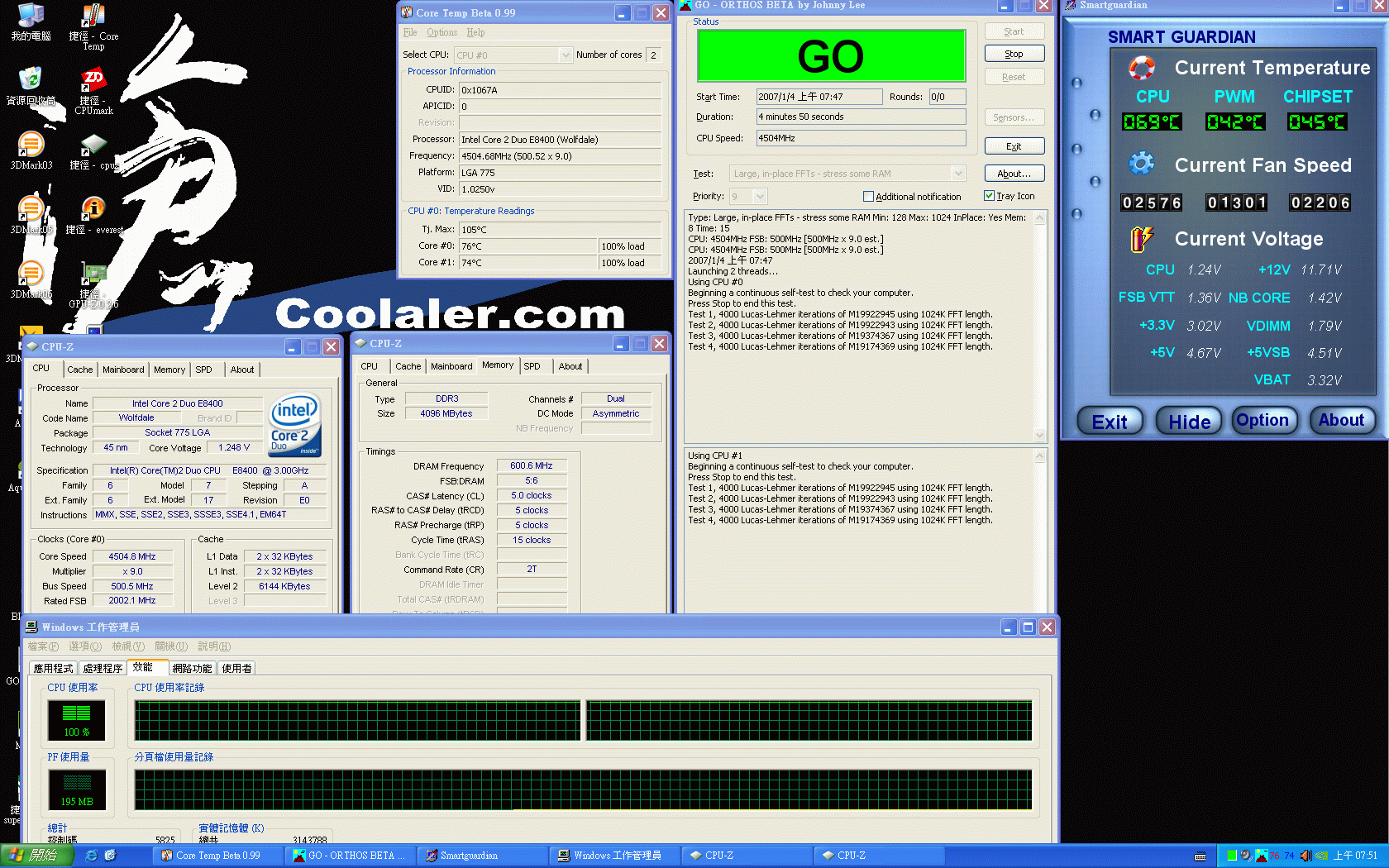Image resolution: width=1389 pixels, height=868 pixels.
Task: Click the Option button in Smart Guardian
Action: pyautogui.click(x=1263, y=421)
